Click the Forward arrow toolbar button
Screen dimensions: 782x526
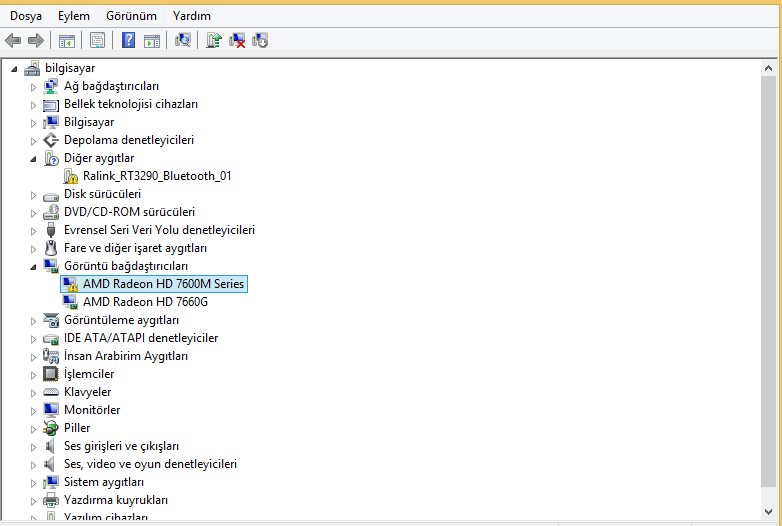tap(35, 40)
